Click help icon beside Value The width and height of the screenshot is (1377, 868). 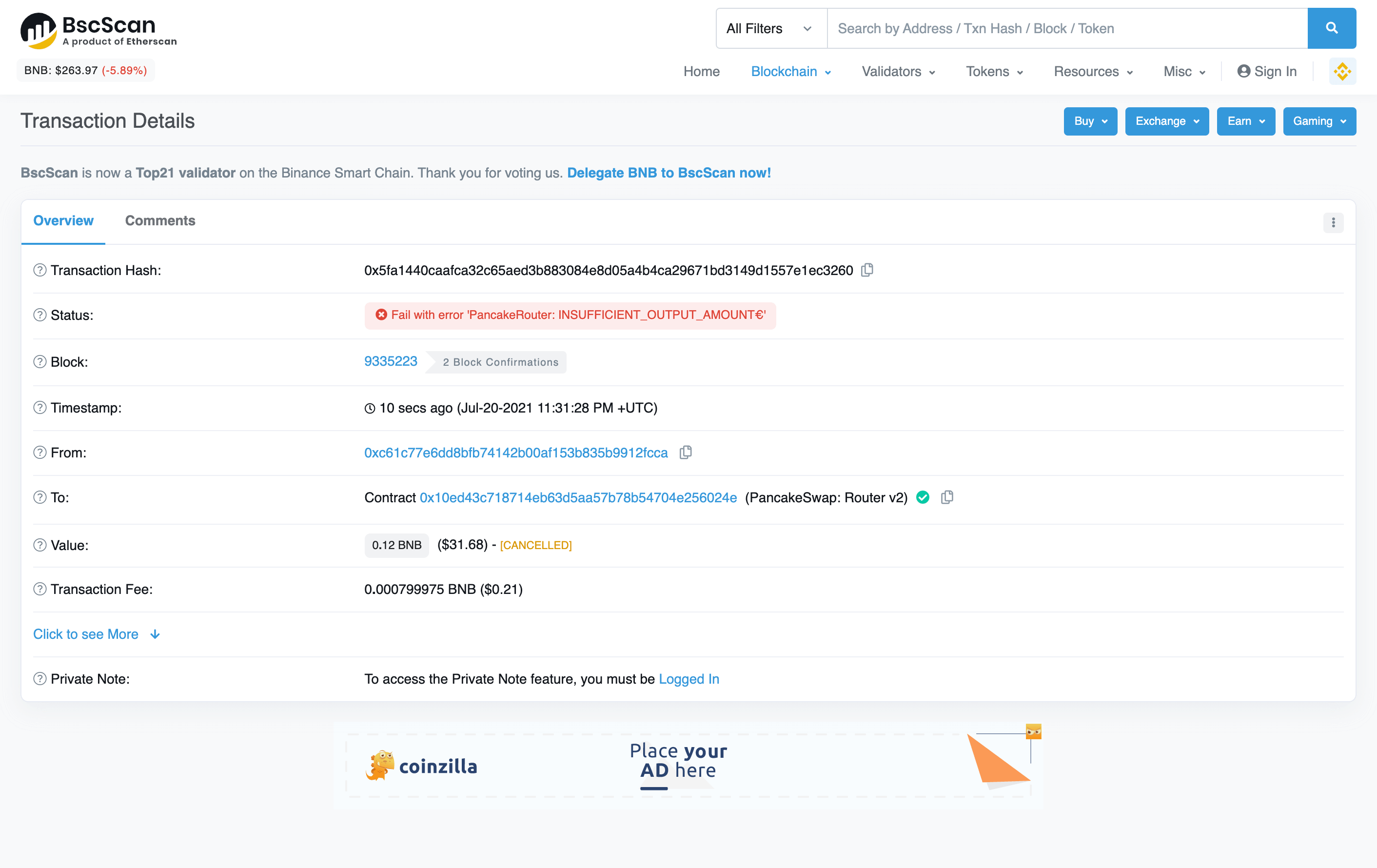(x=39, y=545)
